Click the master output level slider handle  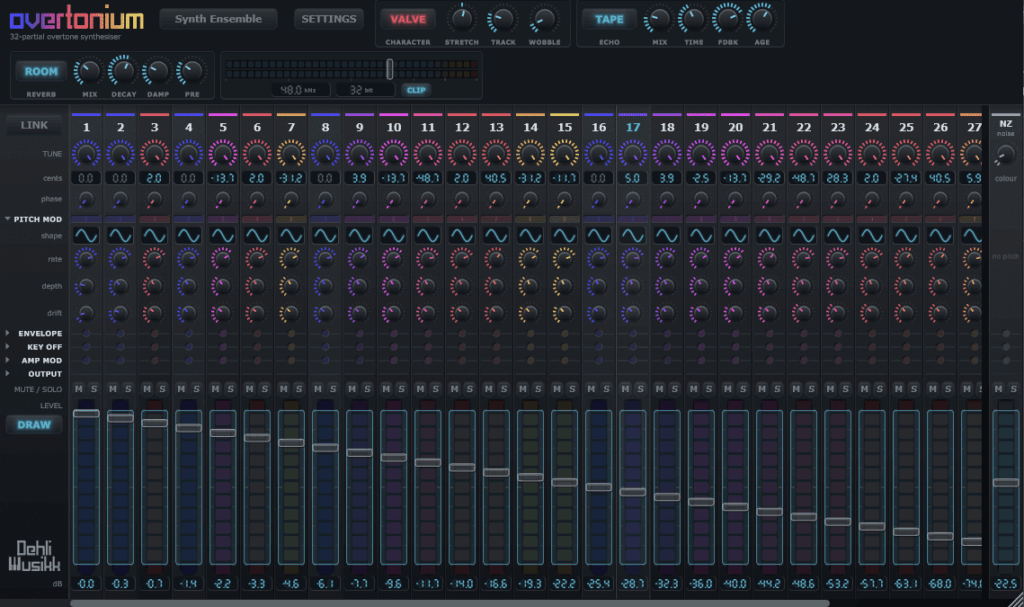pos(390,69)
